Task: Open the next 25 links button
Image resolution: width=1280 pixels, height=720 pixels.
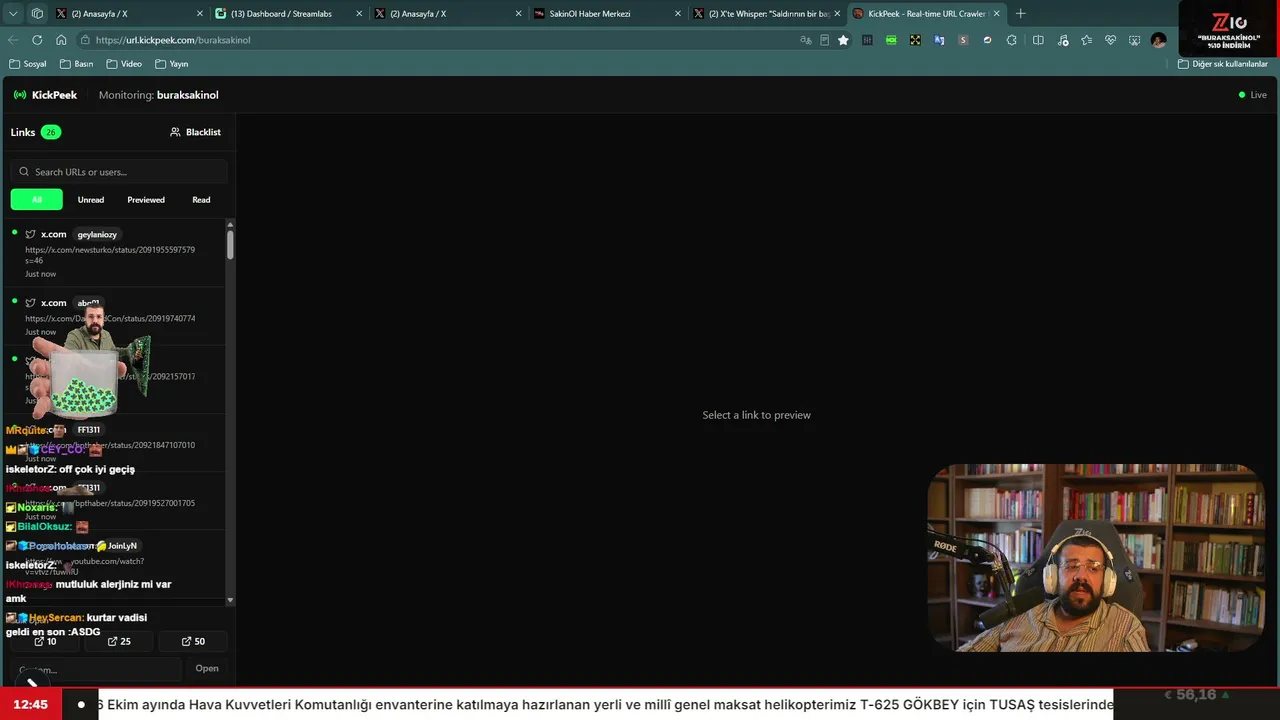Action: point(119,641)
